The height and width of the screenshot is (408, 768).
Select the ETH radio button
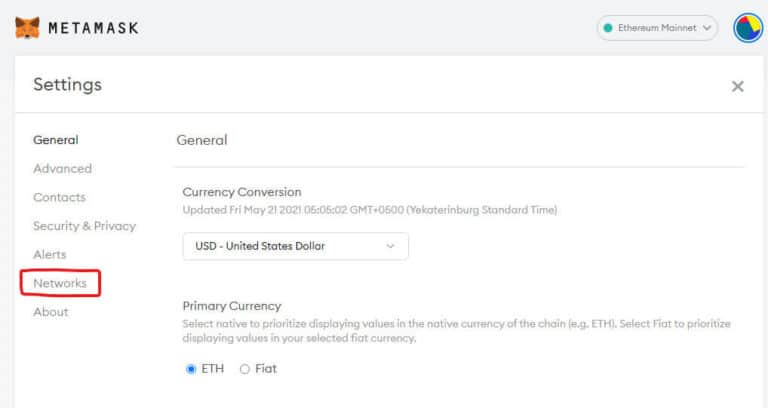pyautogui.click(x=191, y=369)
